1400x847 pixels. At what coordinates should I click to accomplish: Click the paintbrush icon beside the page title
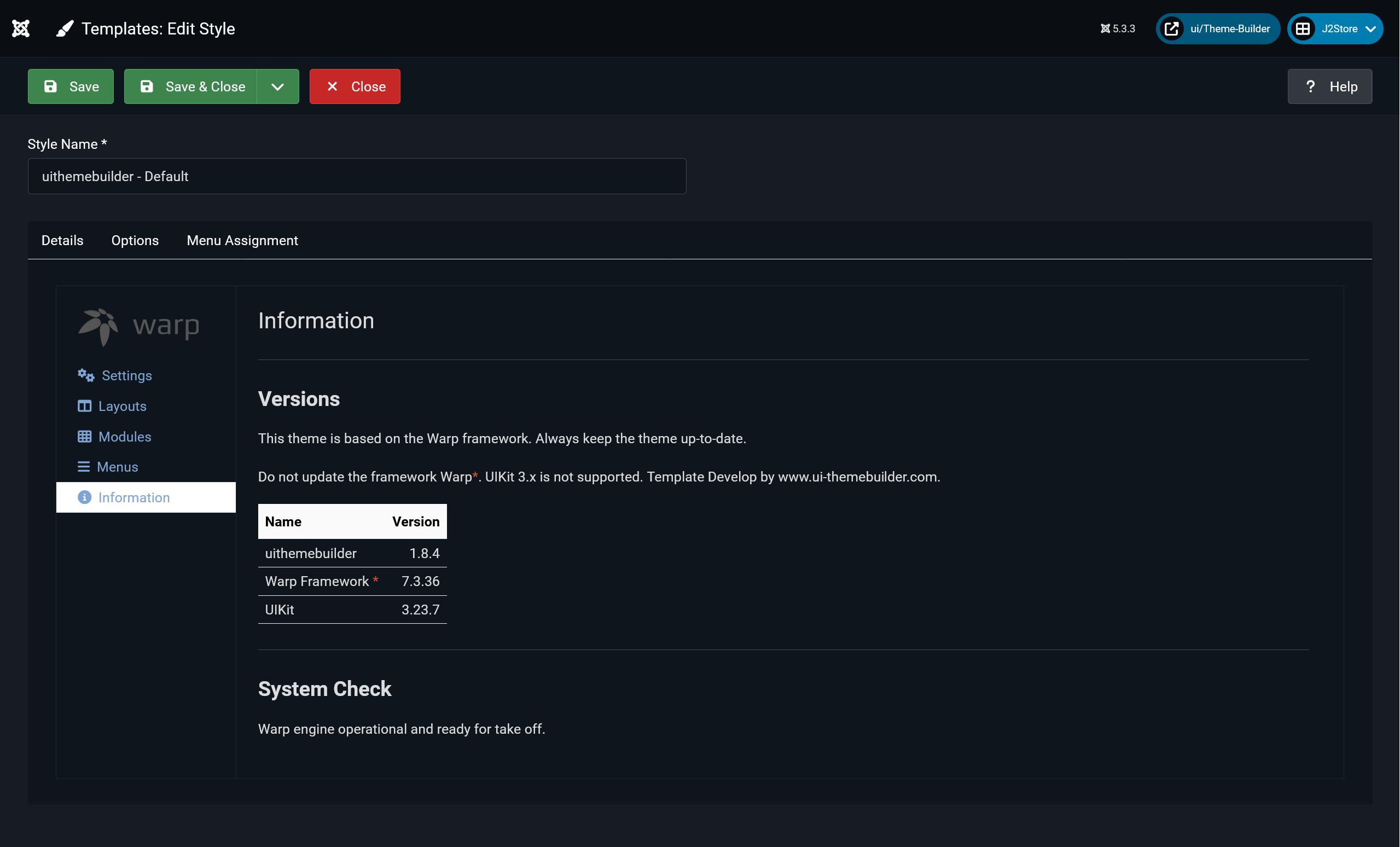65,28
